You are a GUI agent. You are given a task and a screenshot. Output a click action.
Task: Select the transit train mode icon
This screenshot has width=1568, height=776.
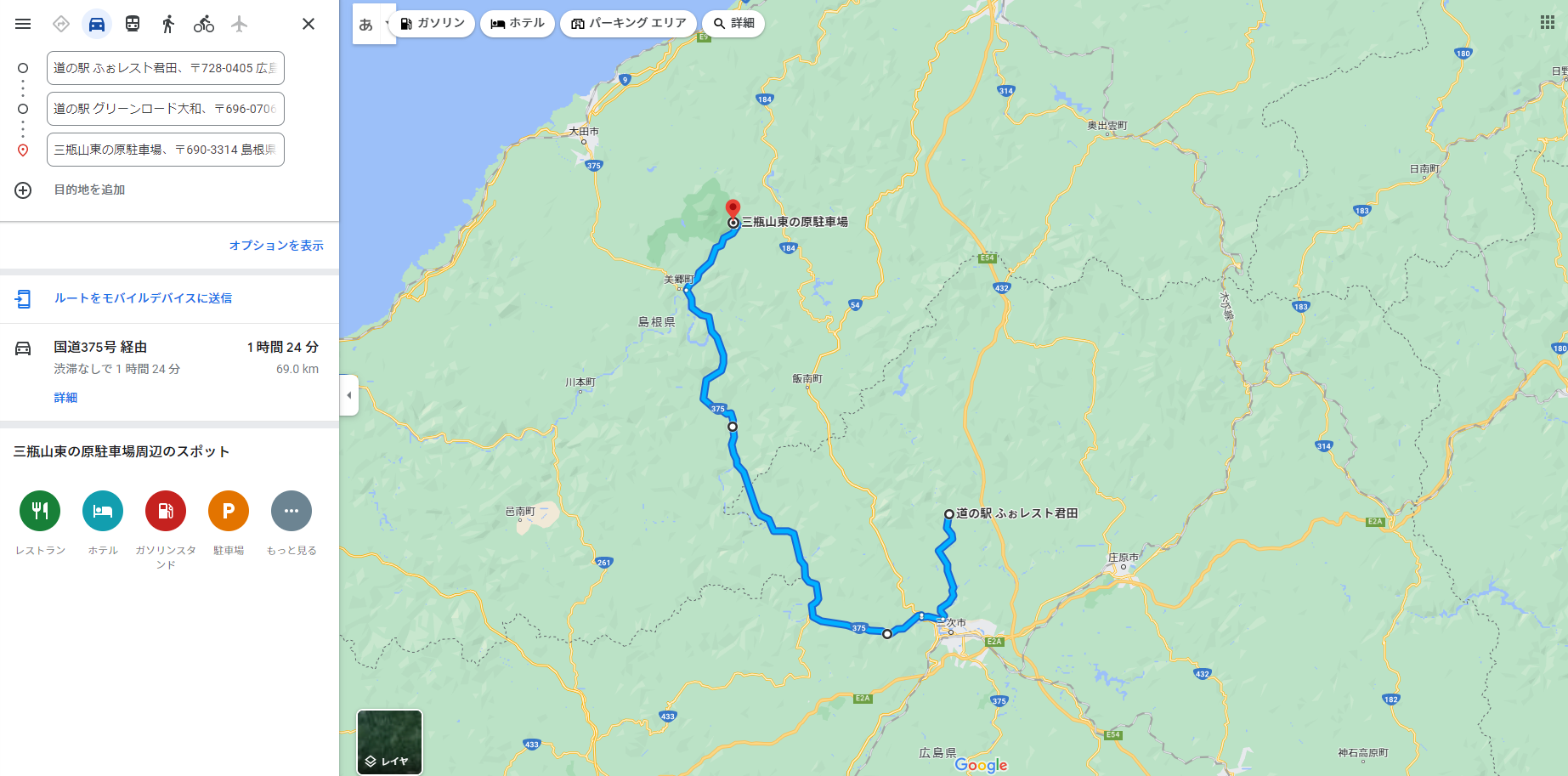(x=133, y=24)
